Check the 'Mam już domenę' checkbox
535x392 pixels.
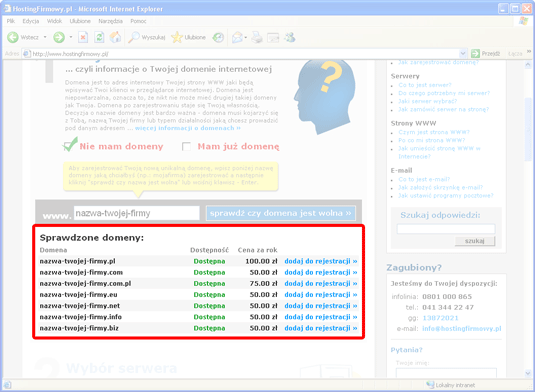186,146
